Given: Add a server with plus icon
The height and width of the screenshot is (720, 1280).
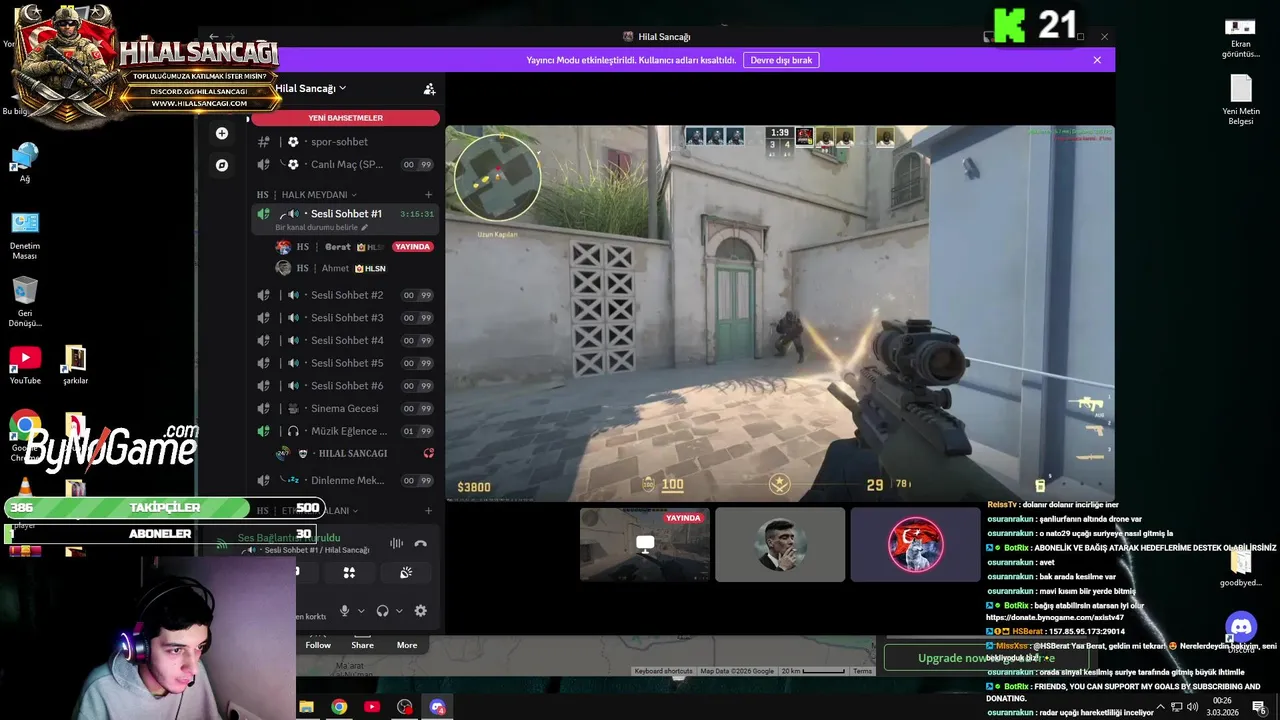Looking at the screenshot, I should [x=222, y=133].
